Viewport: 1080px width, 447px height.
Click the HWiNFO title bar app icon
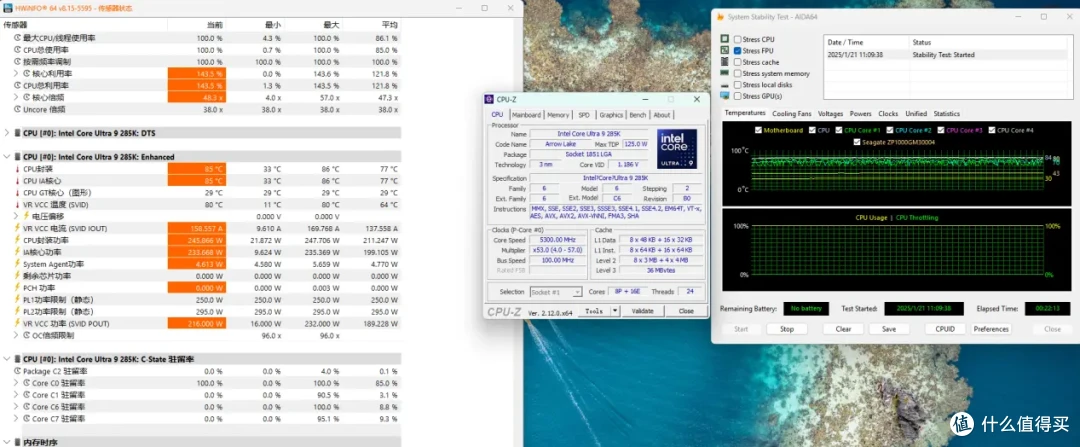[7, 8]
